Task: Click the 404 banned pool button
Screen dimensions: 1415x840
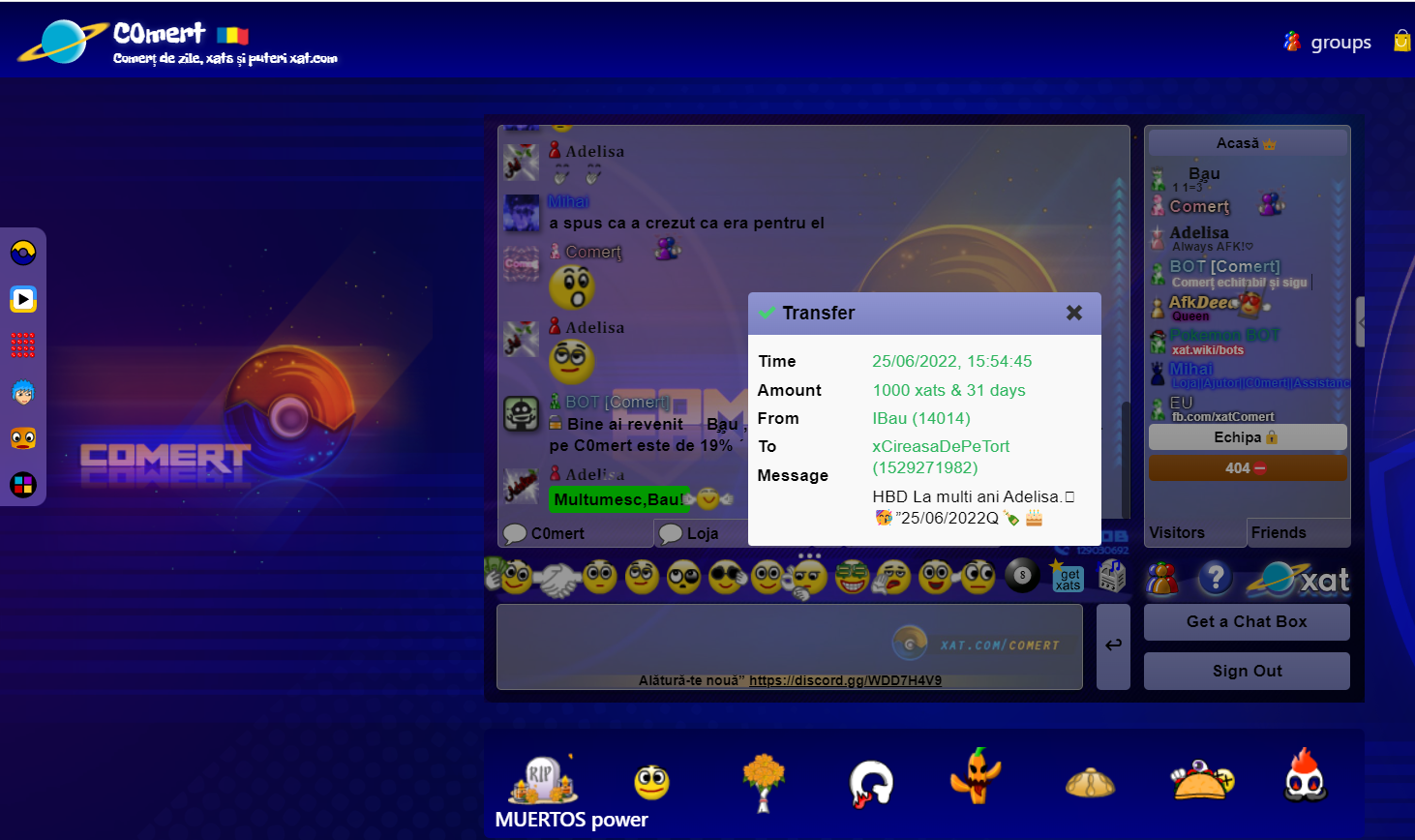Action: (x=1247, y=468)
